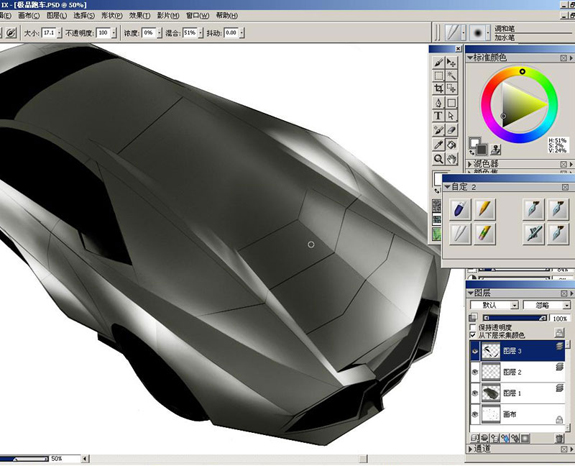The image size is (575, 466).
Task: Delete layer with trash icon
Action: 559,438
